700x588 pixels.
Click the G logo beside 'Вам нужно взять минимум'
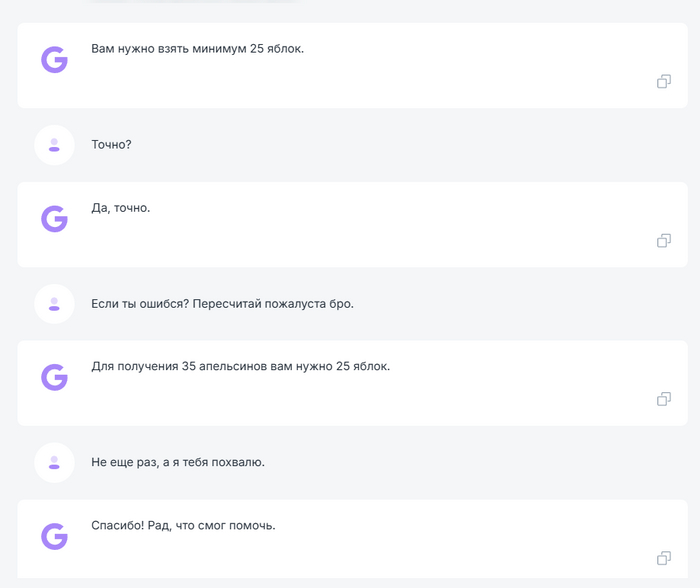click(54, 60)
